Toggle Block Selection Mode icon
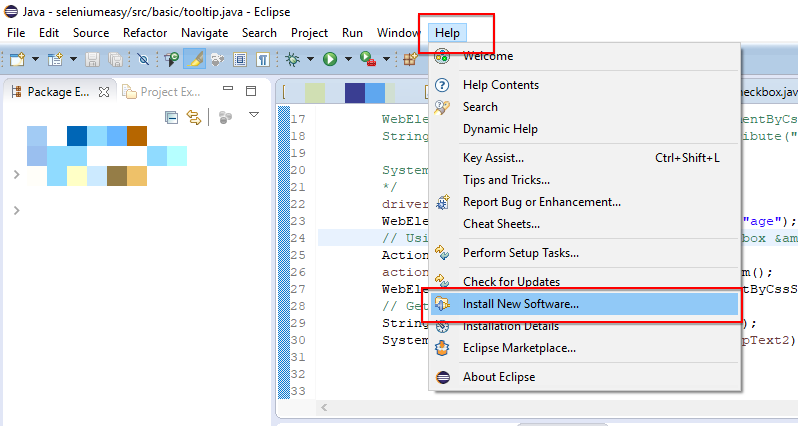798x426 pixels. click(240, 60)
